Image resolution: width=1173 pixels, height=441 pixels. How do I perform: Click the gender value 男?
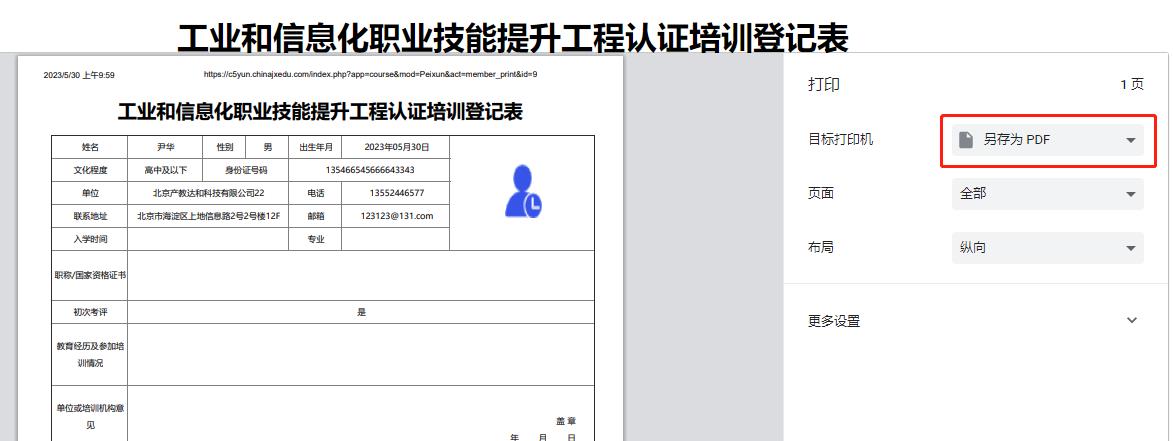268,147
